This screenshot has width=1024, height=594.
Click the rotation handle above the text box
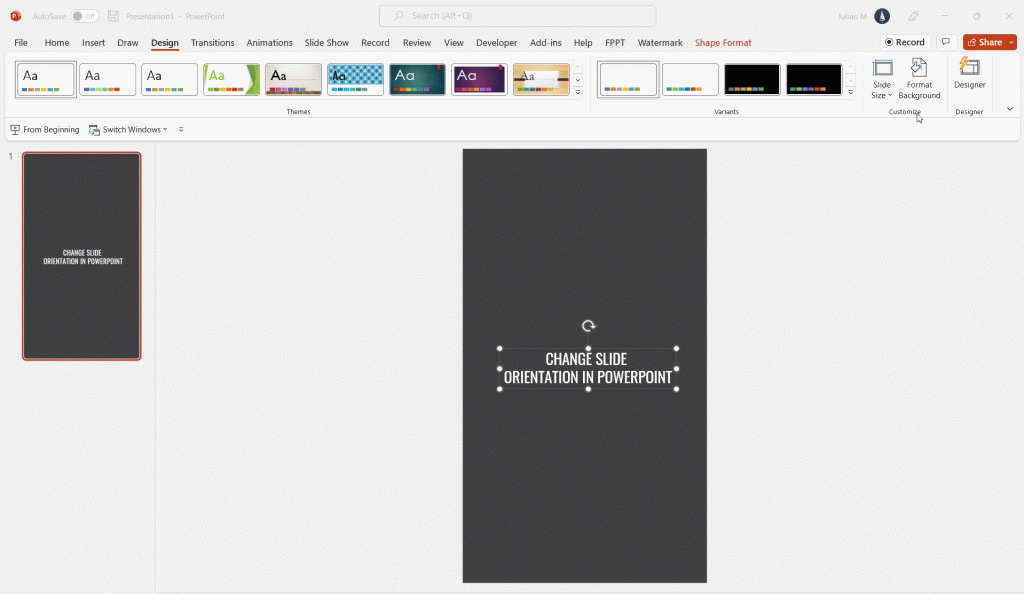click(x=588, y=326)
